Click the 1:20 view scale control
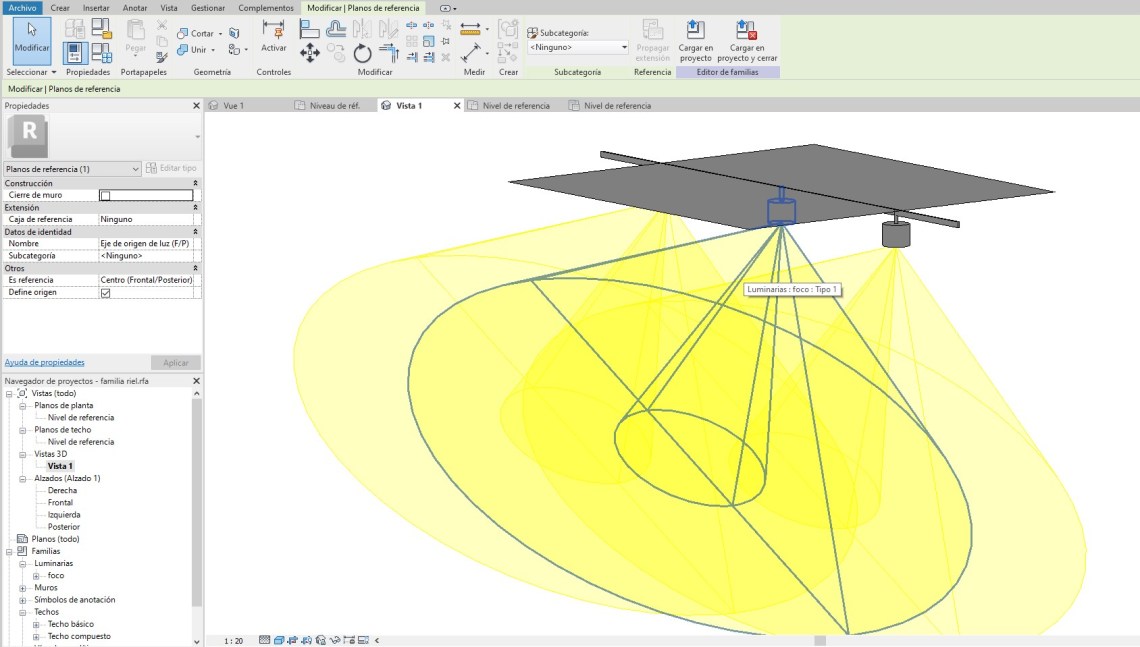The image size is (1140, 647). [233, 640]
